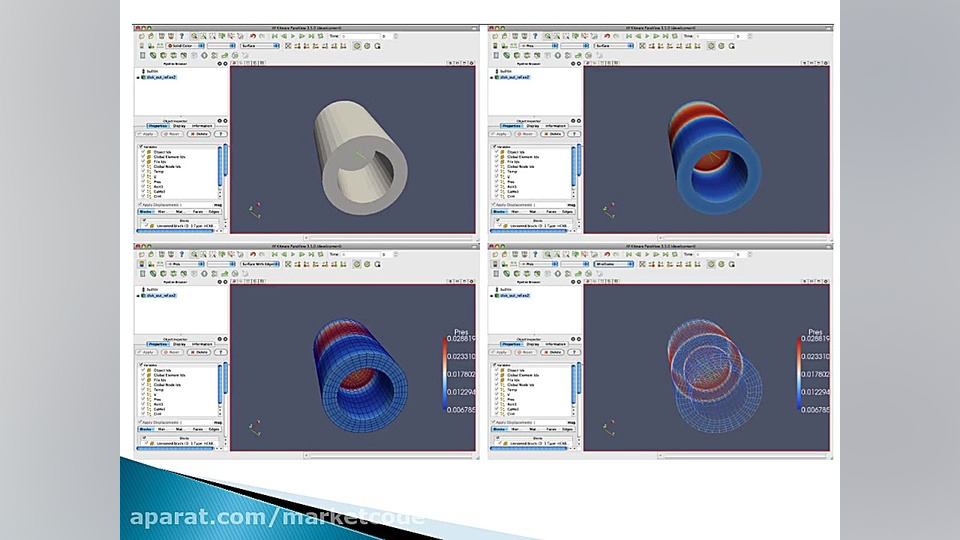Viewport: 960px width, 540px height.
Task: Click the Help question-mark icon in the Solid Color window
Action: (182, 36)
